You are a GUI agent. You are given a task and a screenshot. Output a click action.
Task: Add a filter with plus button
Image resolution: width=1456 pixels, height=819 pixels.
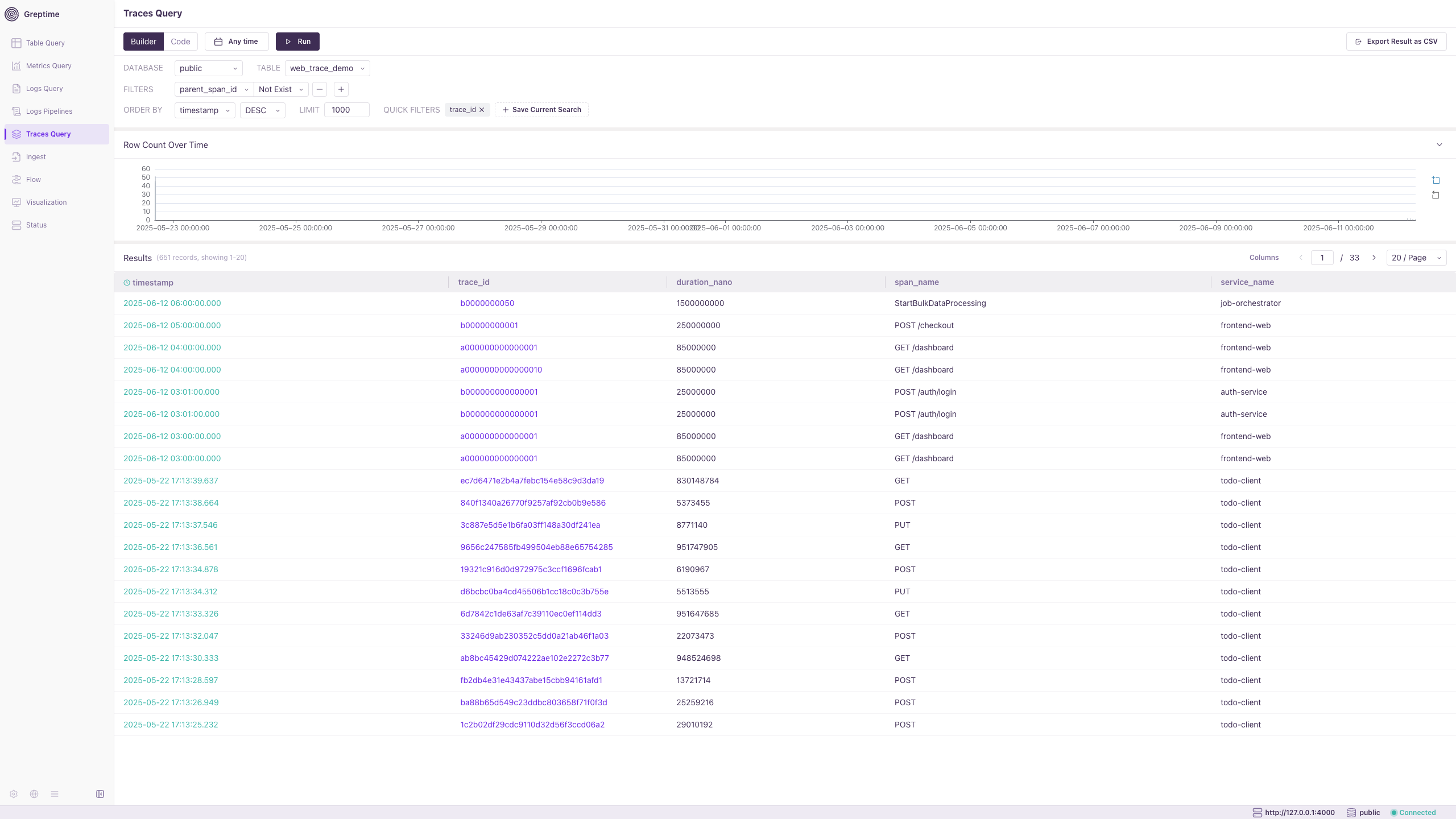click(341, 89)
